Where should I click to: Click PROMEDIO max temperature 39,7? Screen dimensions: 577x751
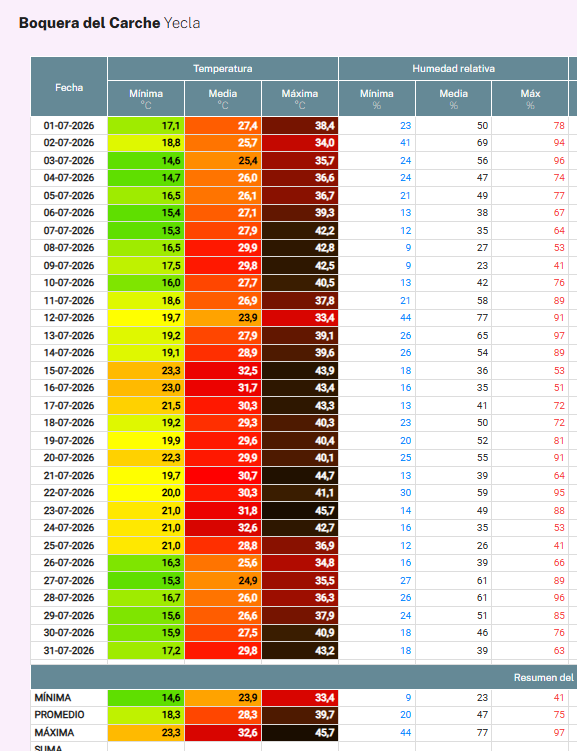pyautogui.click(x=300, y=715)
